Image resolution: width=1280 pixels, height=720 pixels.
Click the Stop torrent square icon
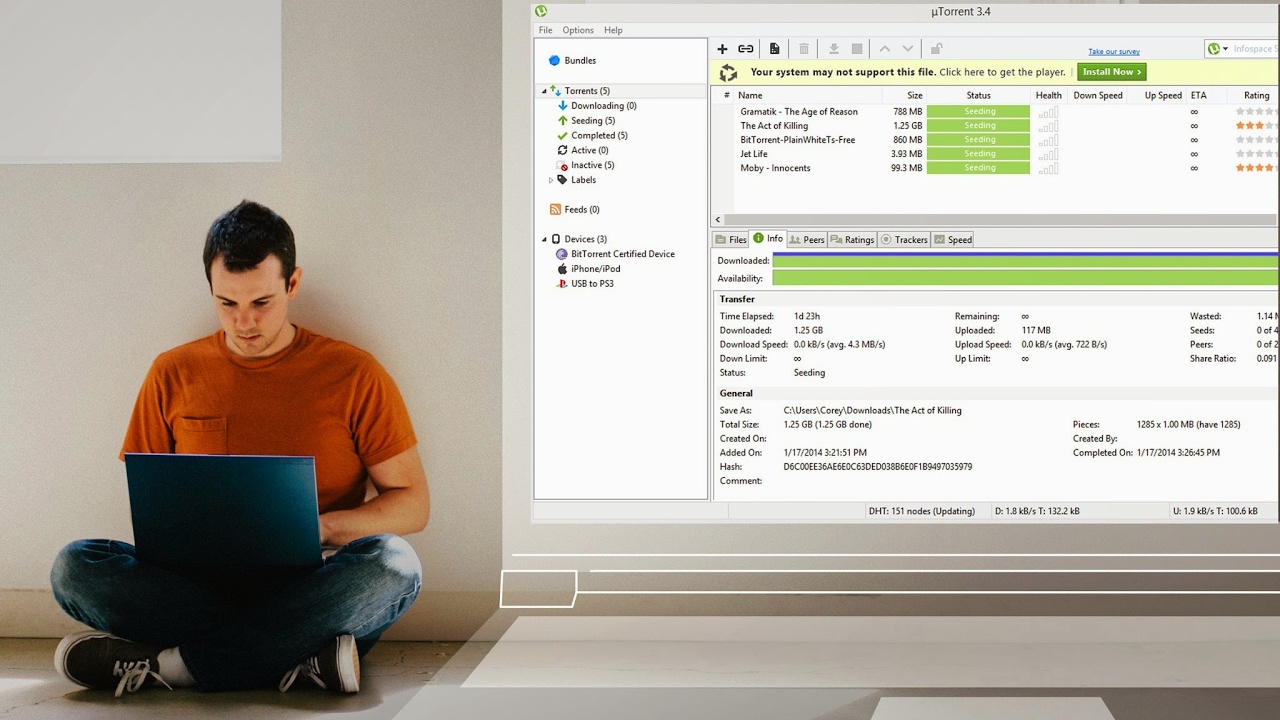tap(857, 49)
